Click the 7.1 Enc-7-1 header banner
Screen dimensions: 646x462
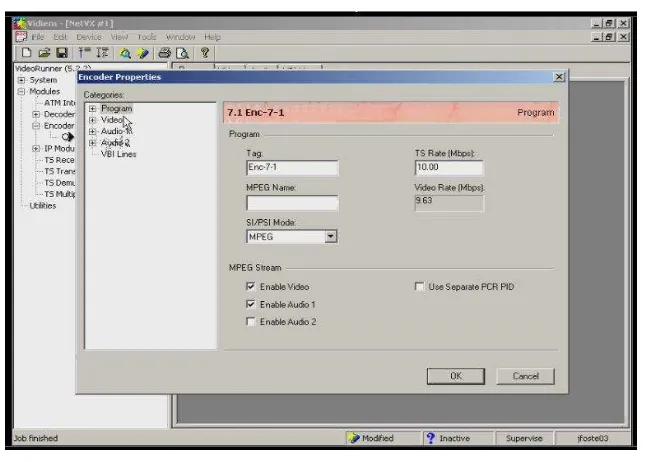tap(391, 113)
